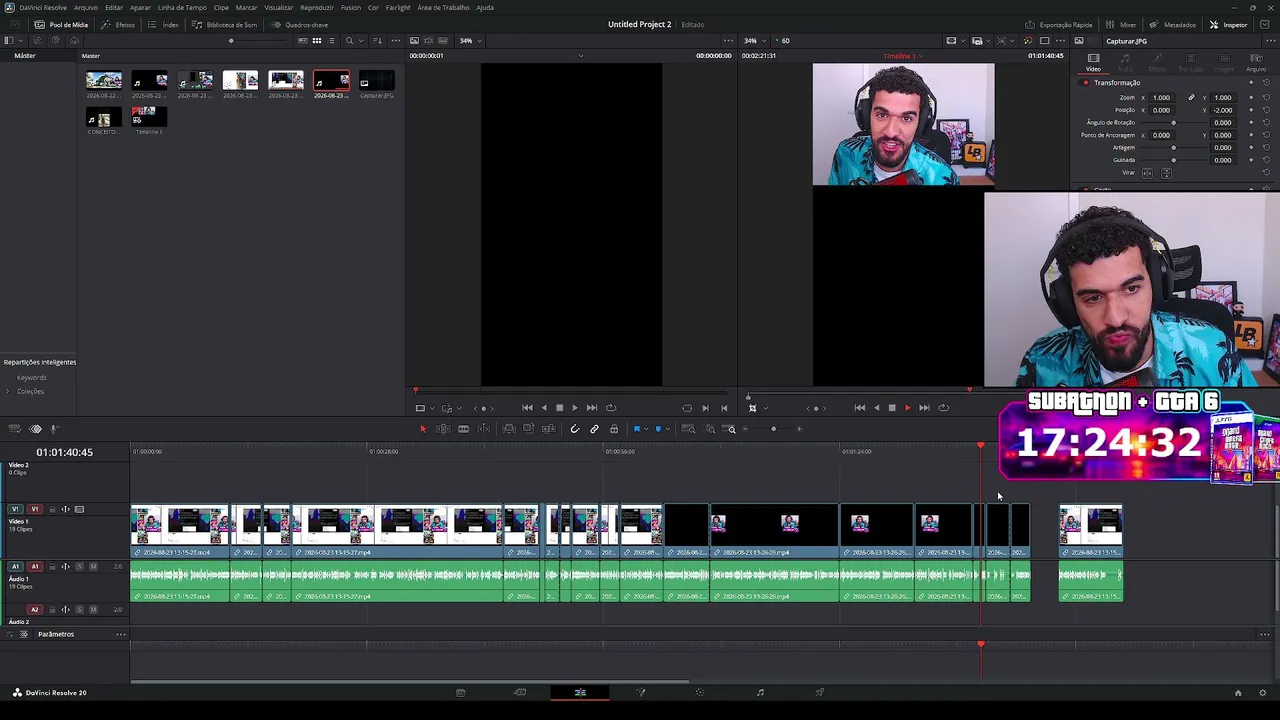Mute the Áudio 2 track
Viewport: 1280px width, 720px height.
click(93, 610)
